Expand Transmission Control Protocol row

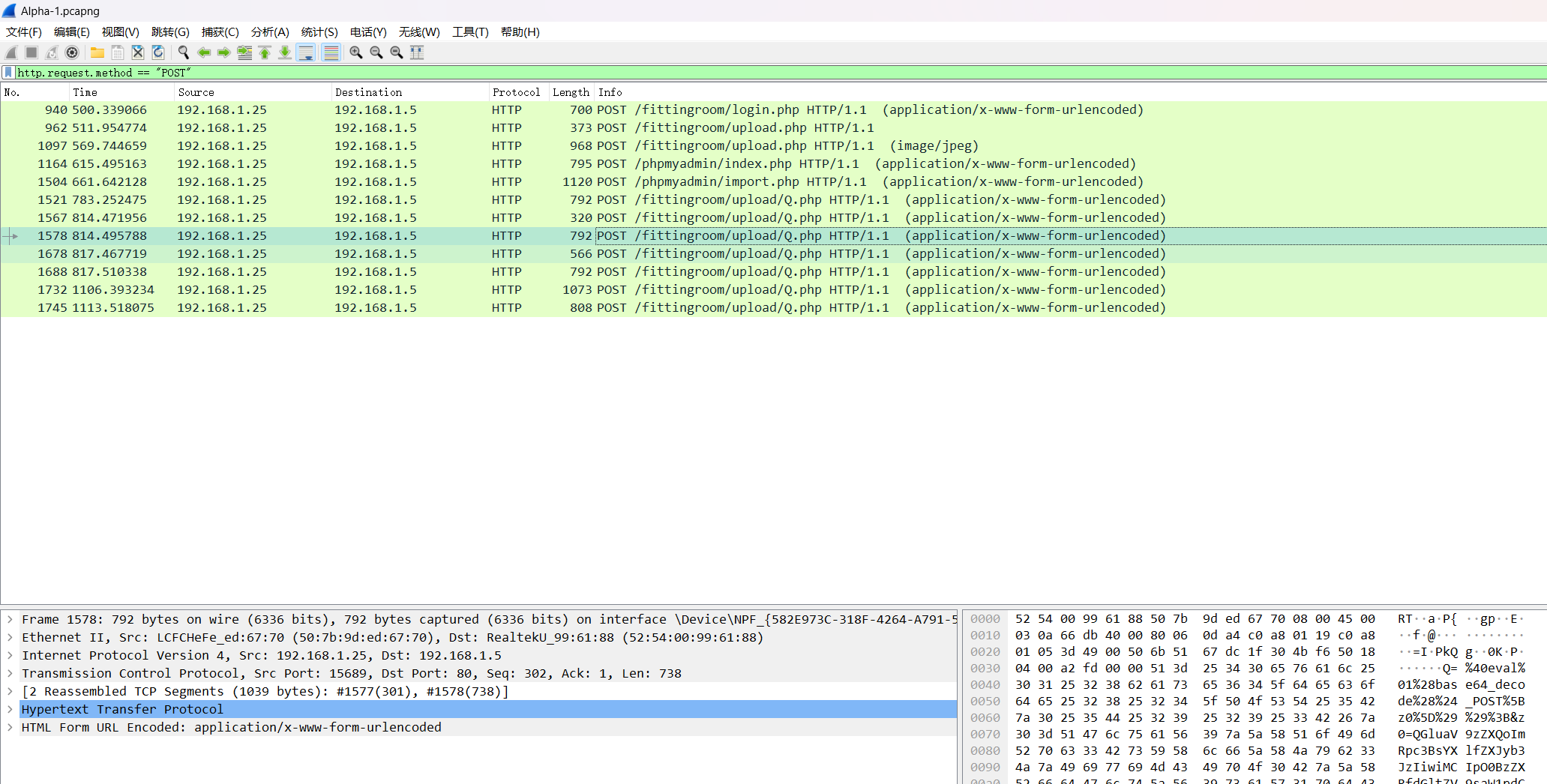[x=10, y=673]
